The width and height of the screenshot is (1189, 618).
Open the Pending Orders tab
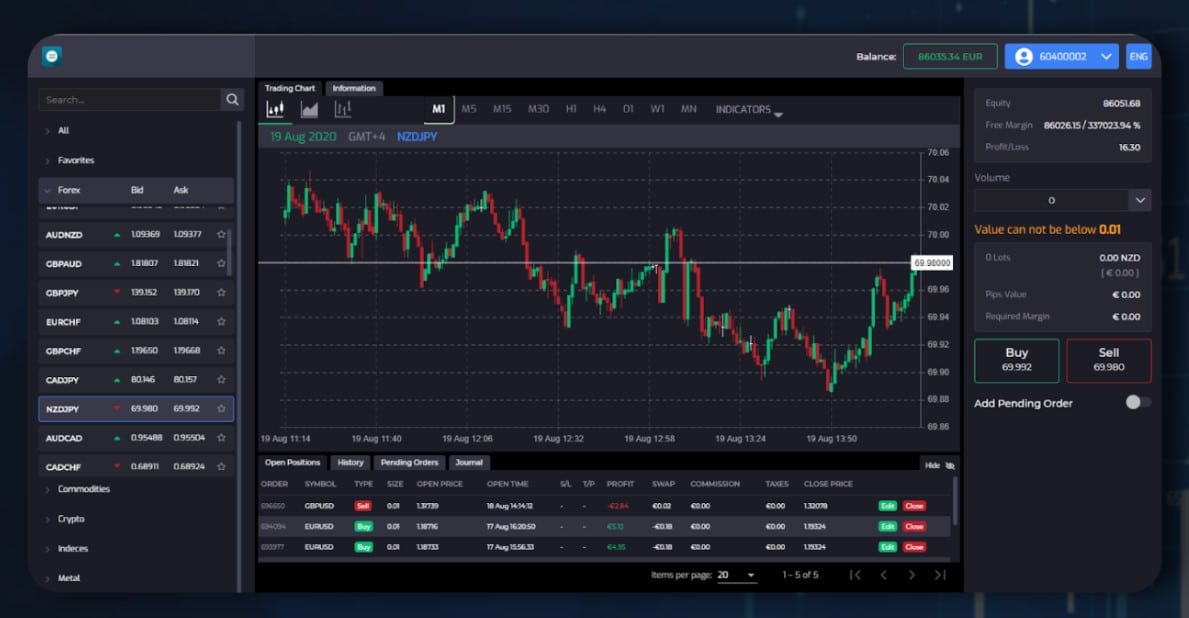408,462
